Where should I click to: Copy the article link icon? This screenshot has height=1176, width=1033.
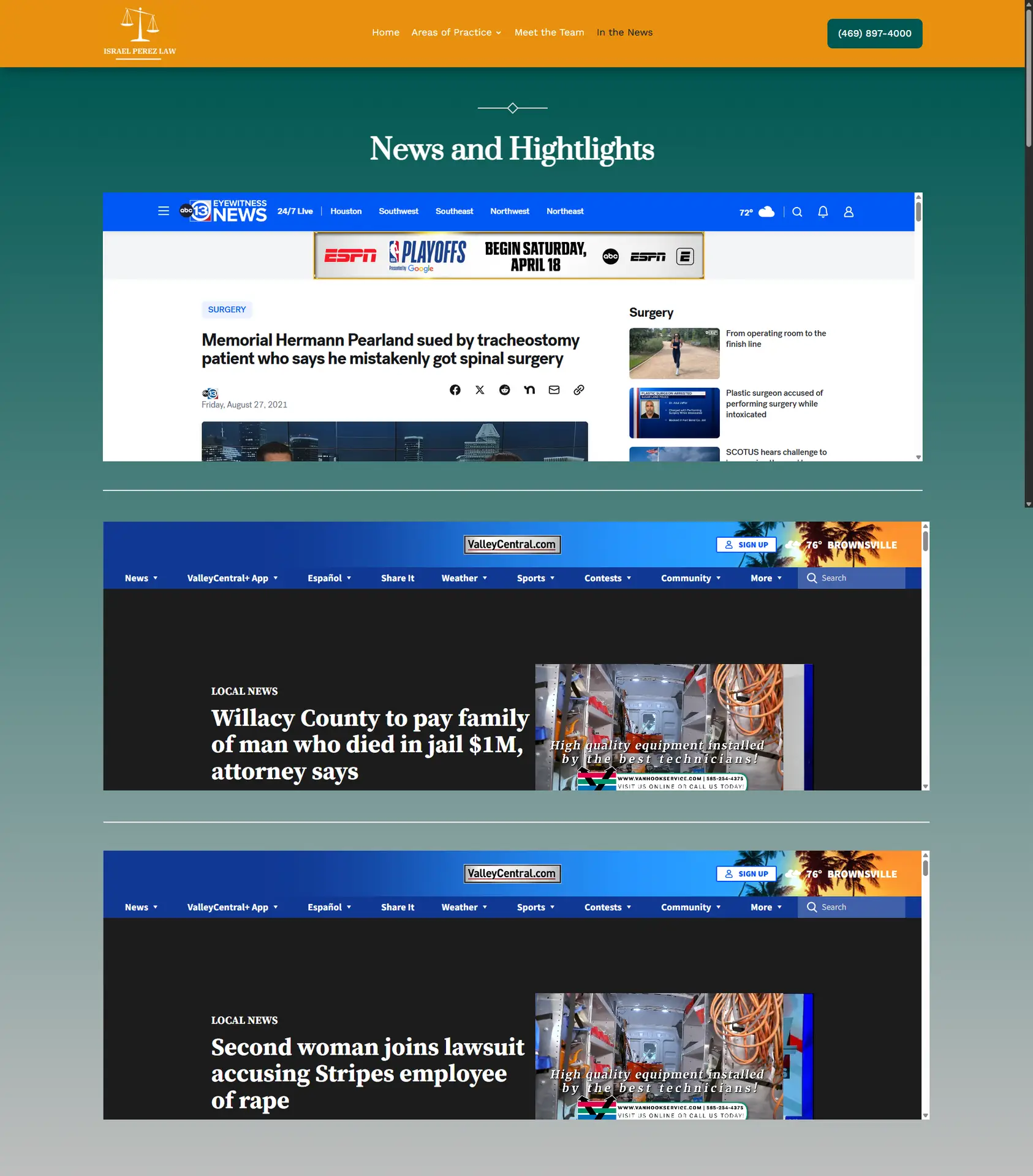click(x=578, y=390)
